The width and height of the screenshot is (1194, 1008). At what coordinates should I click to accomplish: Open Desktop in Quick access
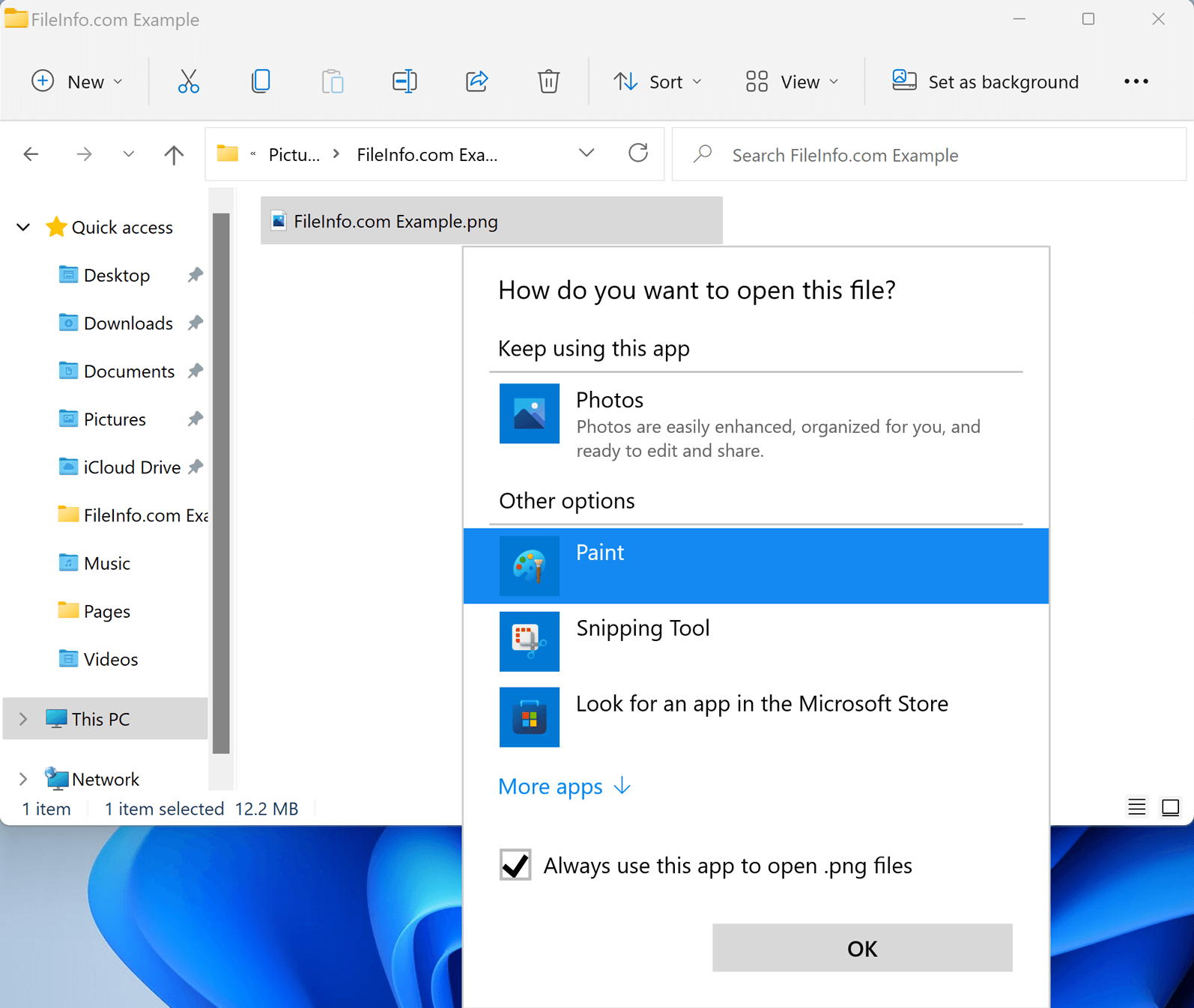point(117,275)
